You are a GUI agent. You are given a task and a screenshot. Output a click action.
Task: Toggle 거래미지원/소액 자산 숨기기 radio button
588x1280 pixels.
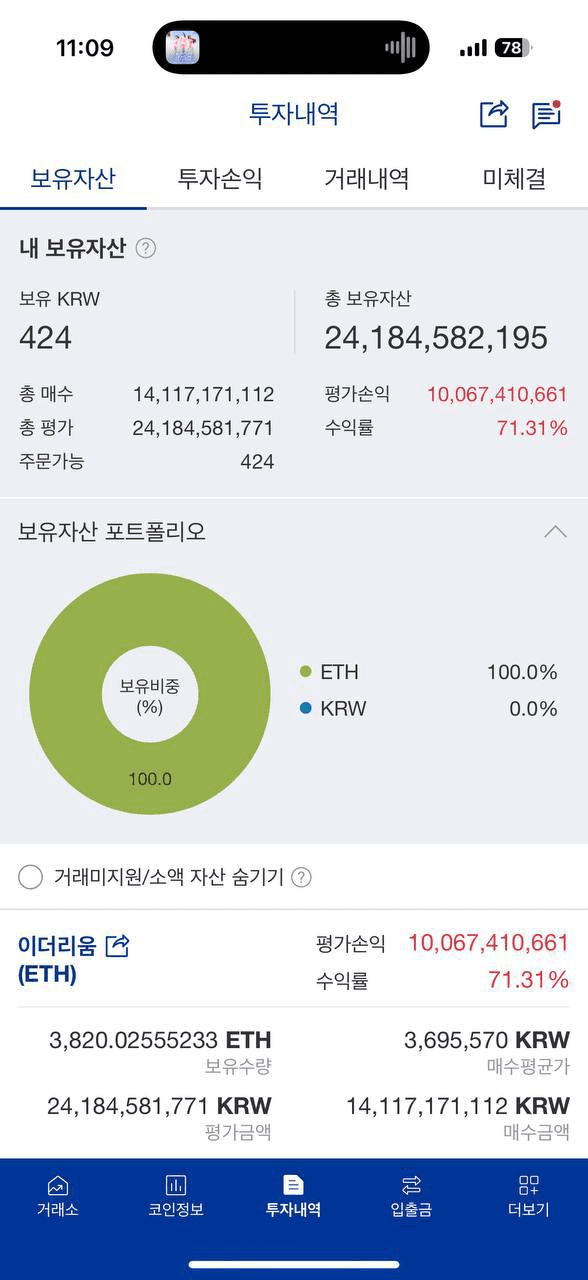[30, 877]
